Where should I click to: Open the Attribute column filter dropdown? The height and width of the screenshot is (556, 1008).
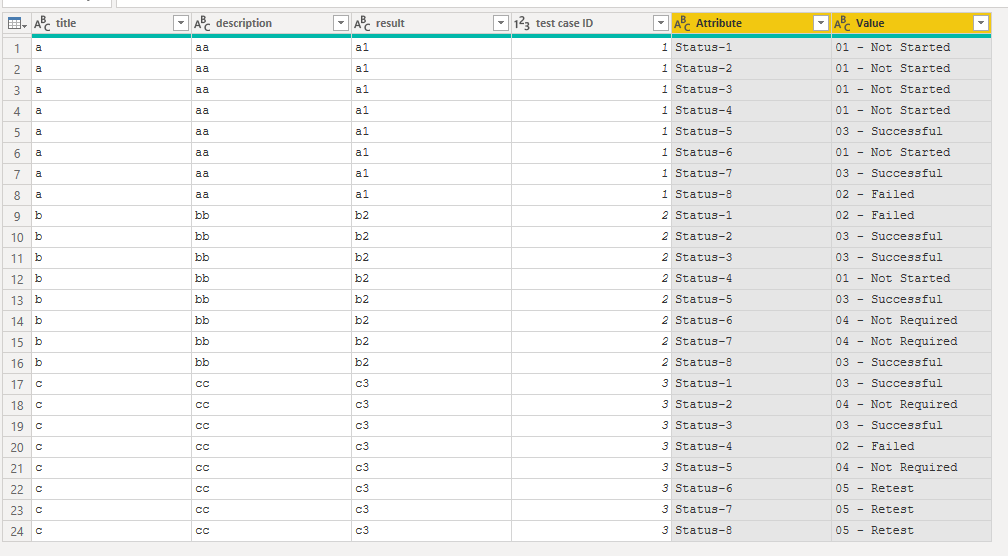[820, 24]
